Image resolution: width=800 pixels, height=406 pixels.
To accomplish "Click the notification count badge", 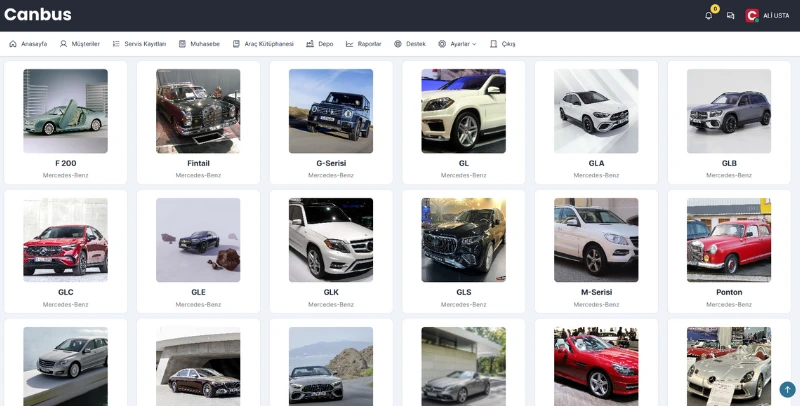I will tap(715, 9).
